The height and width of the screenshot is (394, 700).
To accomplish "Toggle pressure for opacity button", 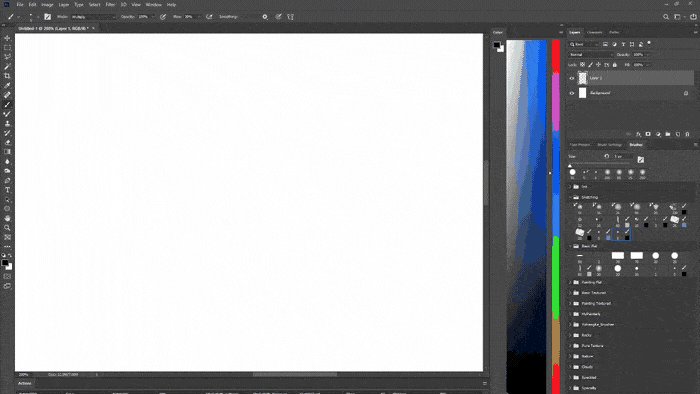I will [x=163, y=17].
